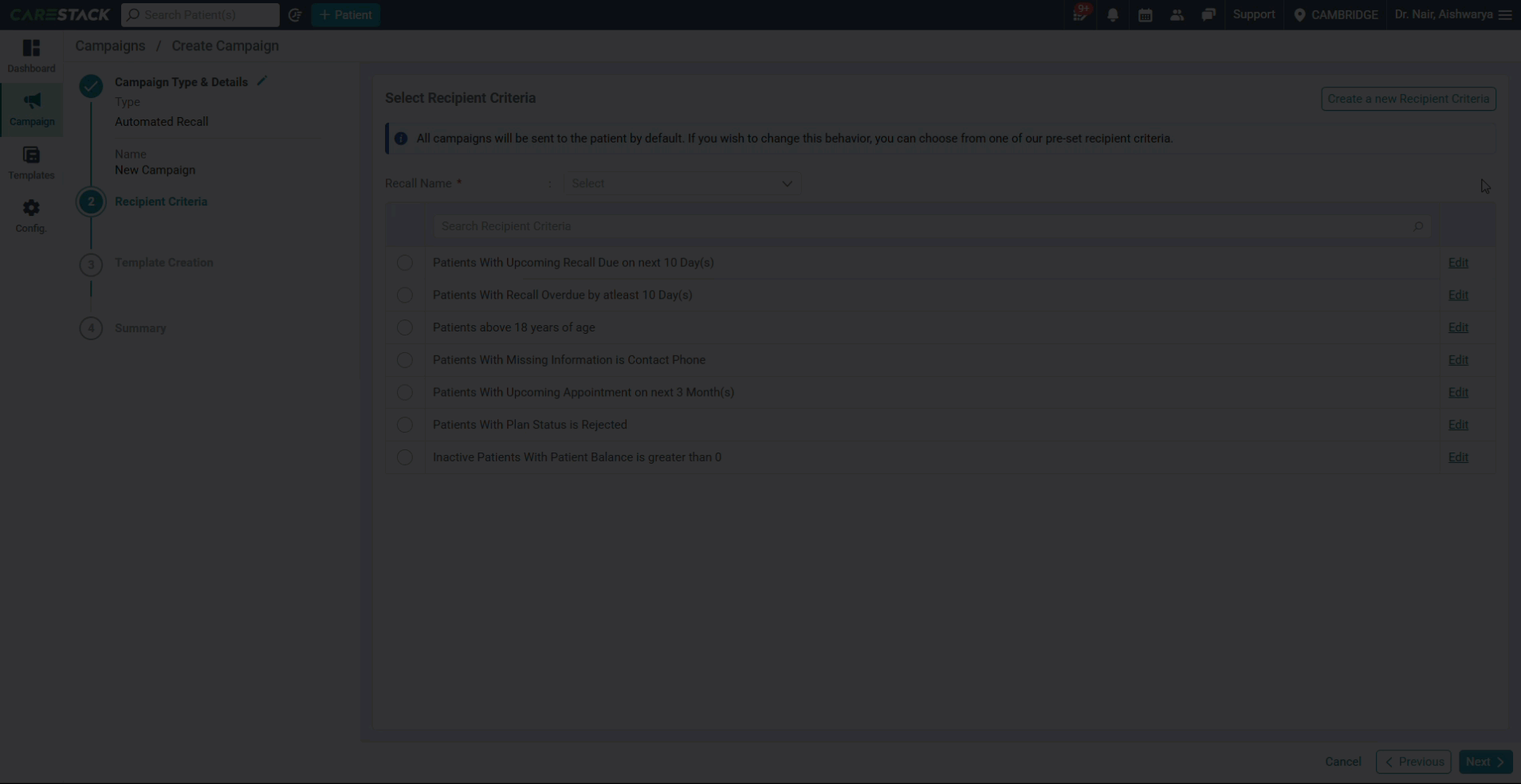The width and height of the screenshot is (1521, 784).
Task: Click the pencil icon beside Campaign Type & Details
Action: 261,80
